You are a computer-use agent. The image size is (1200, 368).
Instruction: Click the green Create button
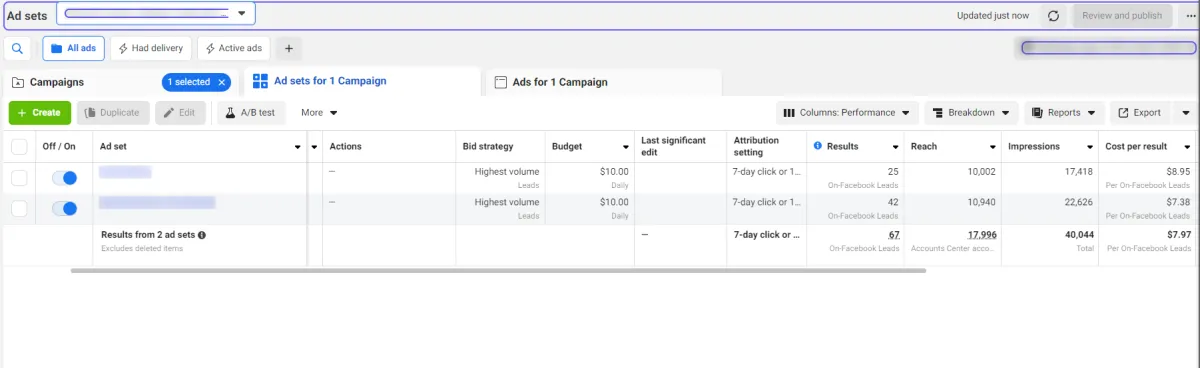(x=40, y=113)
